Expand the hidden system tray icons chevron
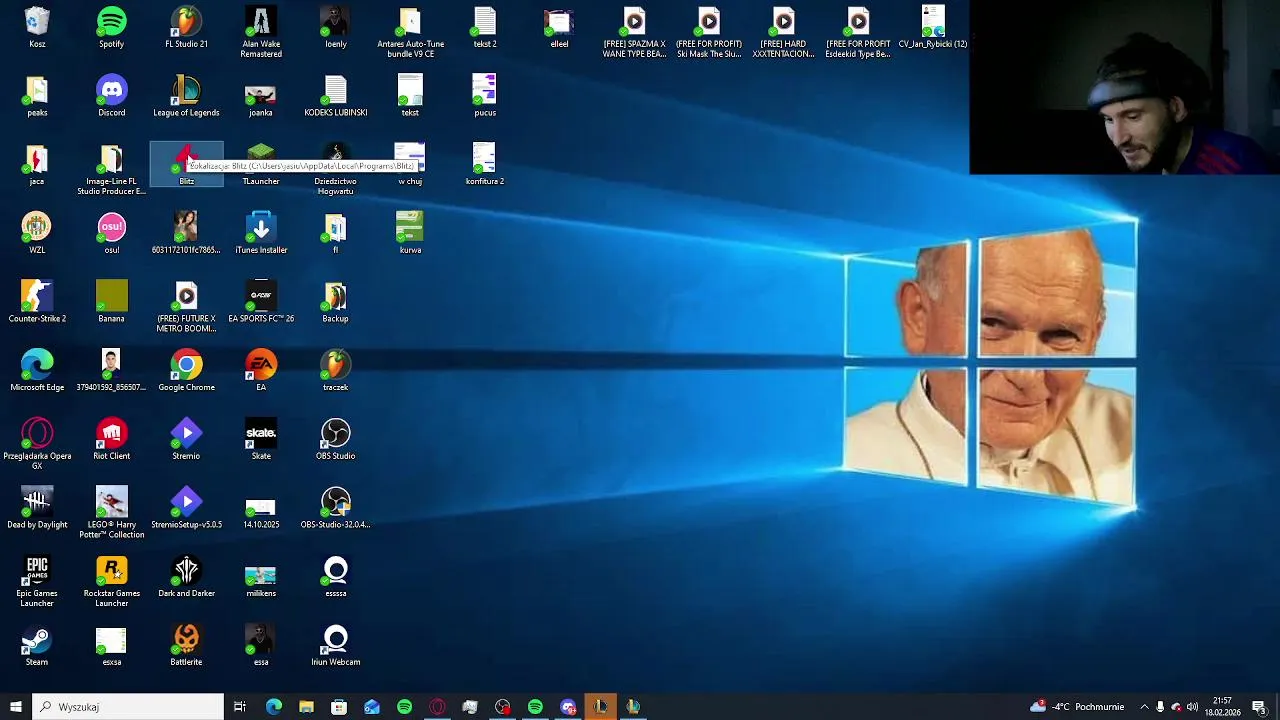The height and width of the screenshot is (720, 1280). pos(1144,707)
